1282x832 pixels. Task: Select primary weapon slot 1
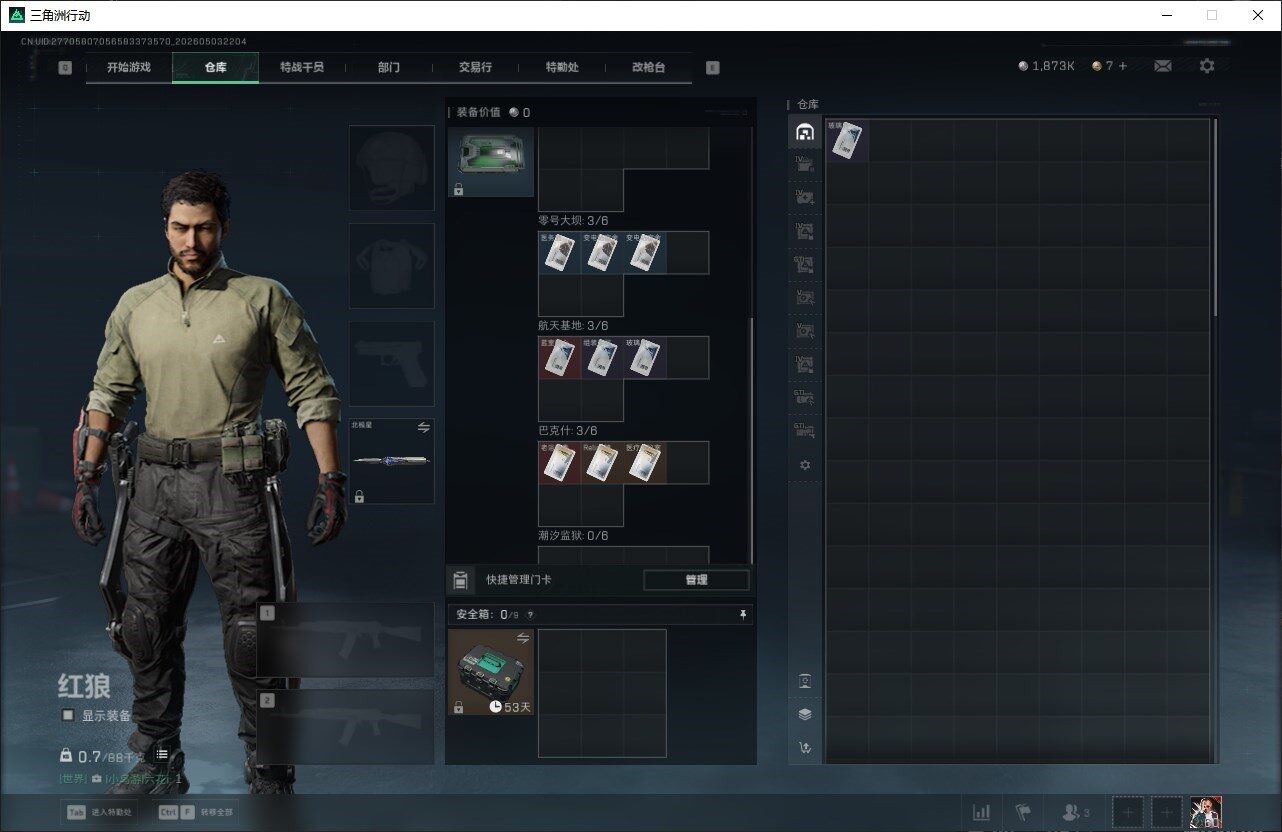point(345,640)
